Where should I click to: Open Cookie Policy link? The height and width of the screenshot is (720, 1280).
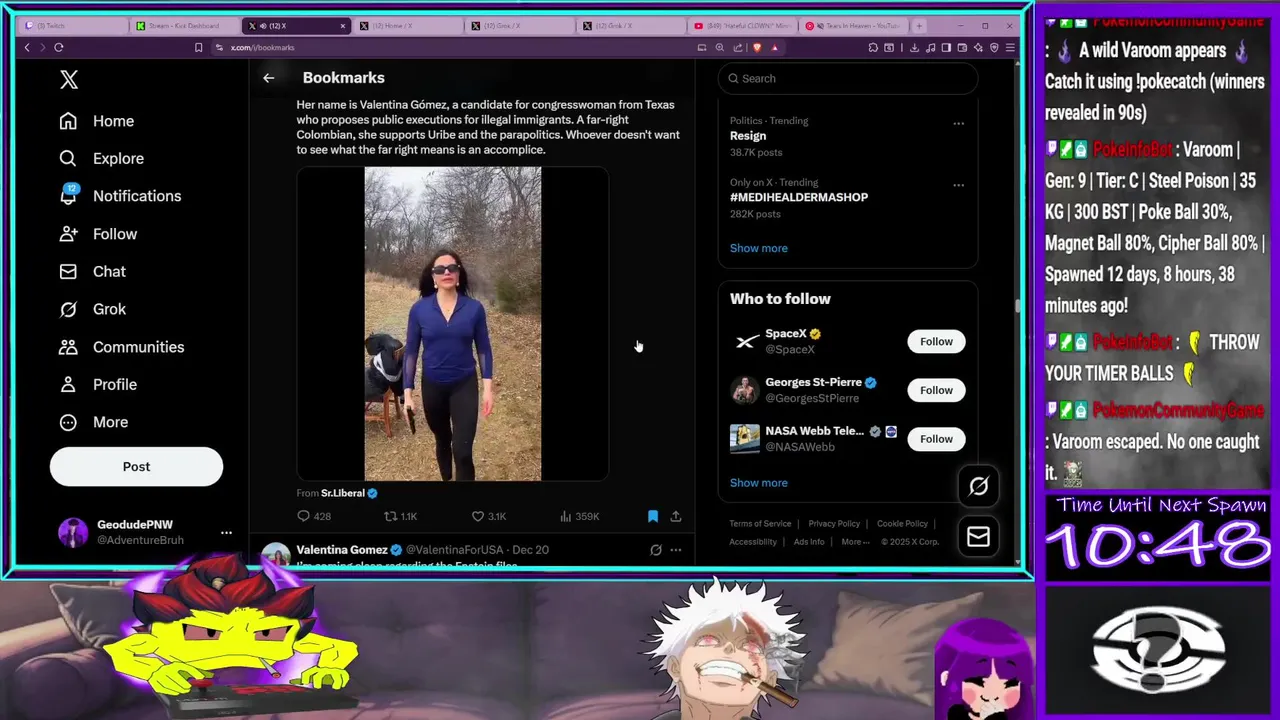[x=902, y=524]
